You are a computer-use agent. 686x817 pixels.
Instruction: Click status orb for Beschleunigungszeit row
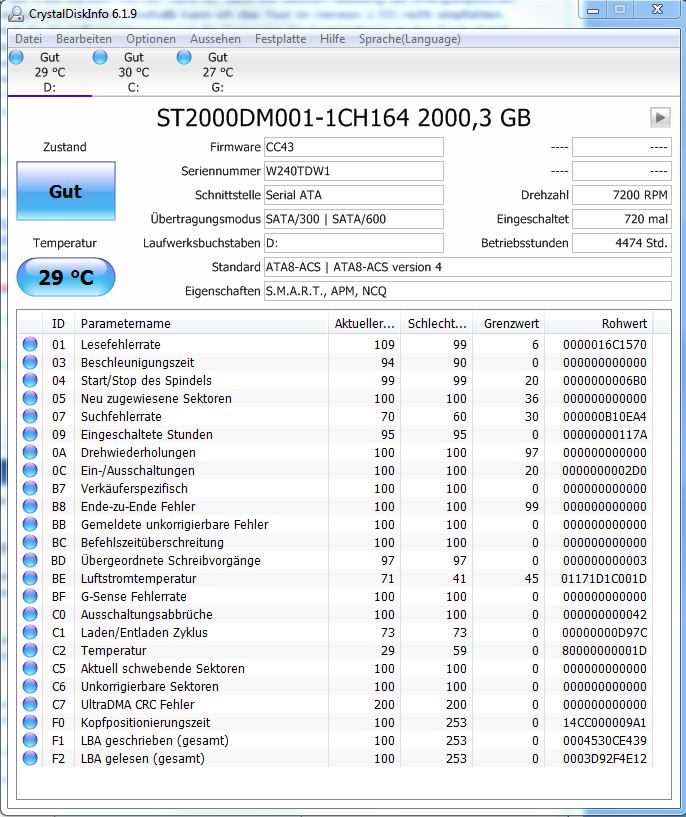[30, 362]
